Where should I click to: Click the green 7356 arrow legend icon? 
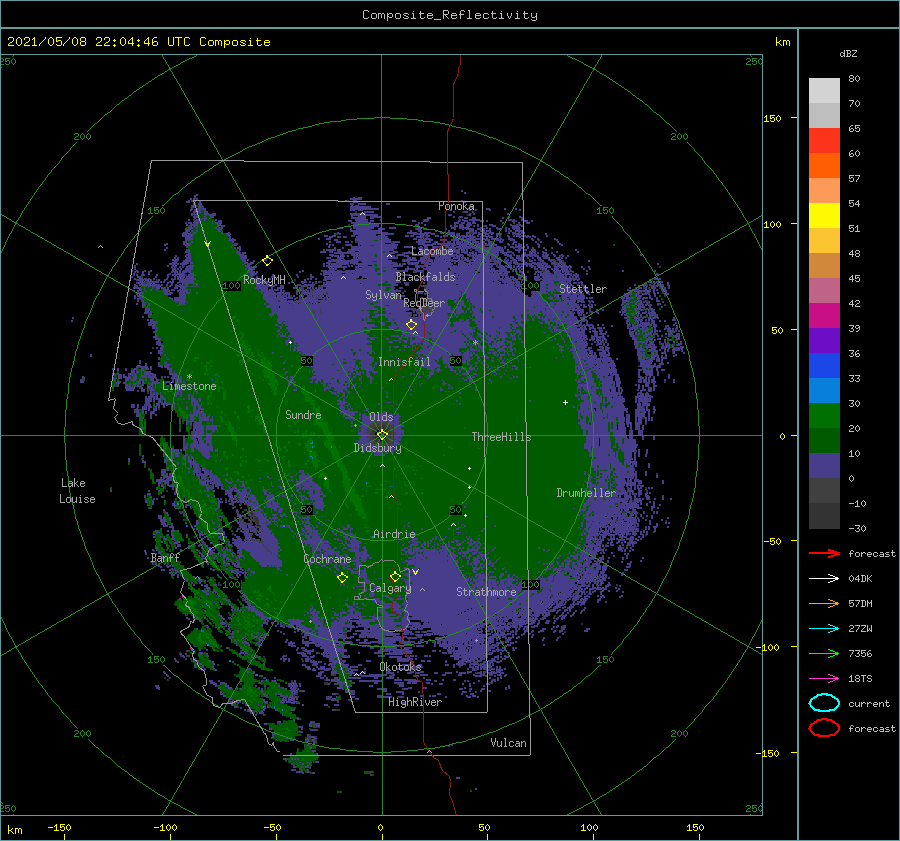[x=824, y=653]
